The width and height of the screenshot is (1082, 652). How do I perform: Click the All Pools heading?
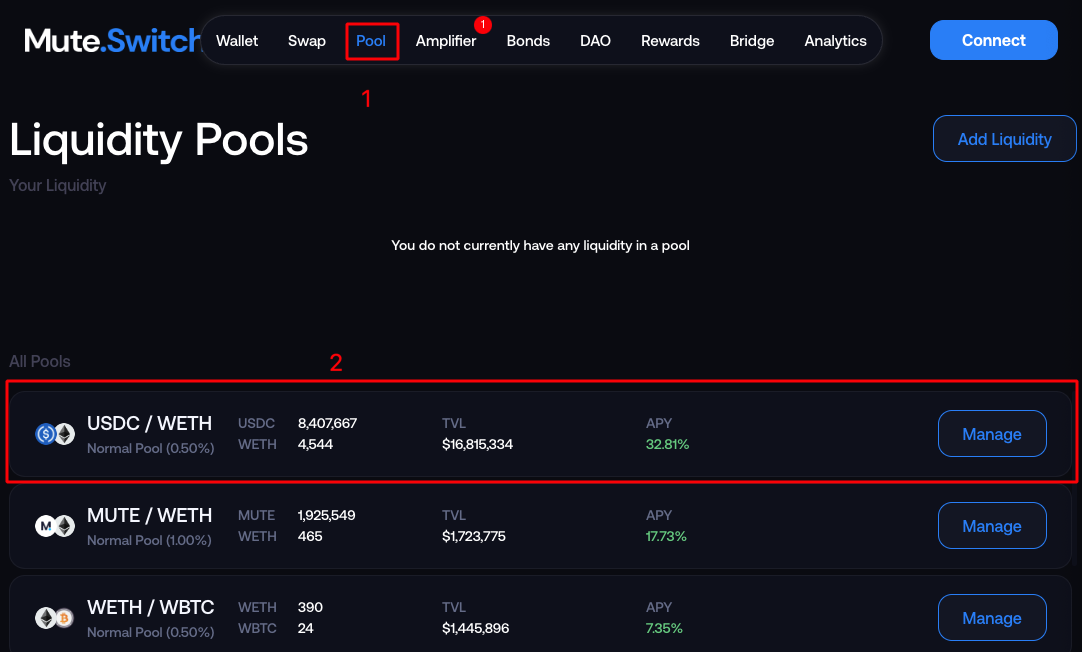pos(40,362)
